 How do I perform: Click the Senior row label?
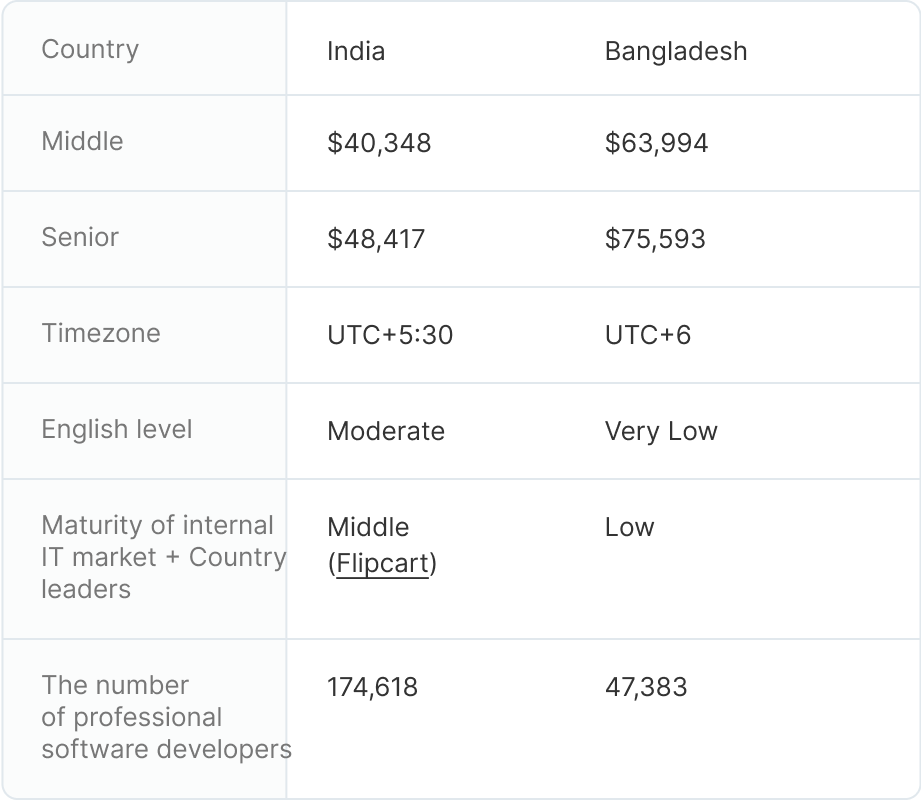pos(80,237)
